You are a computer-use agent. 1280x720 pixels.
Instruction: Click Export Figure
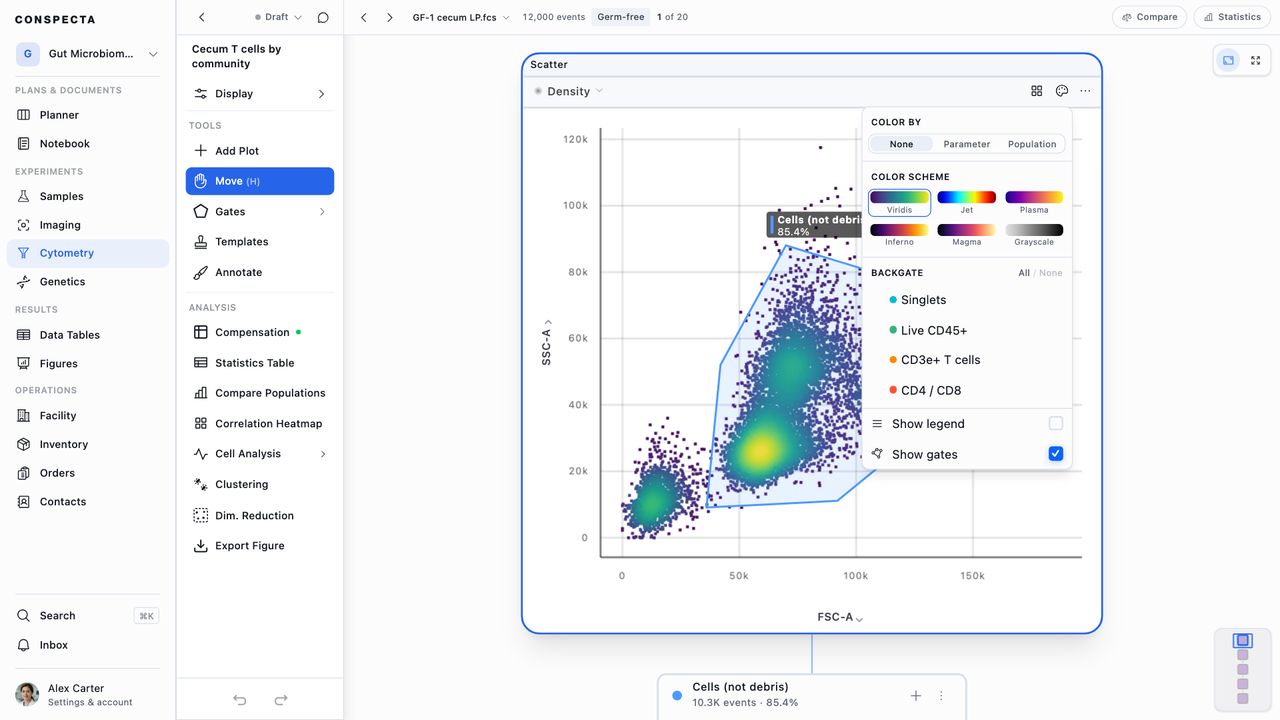pyautogui.click(x=260, y=546)
